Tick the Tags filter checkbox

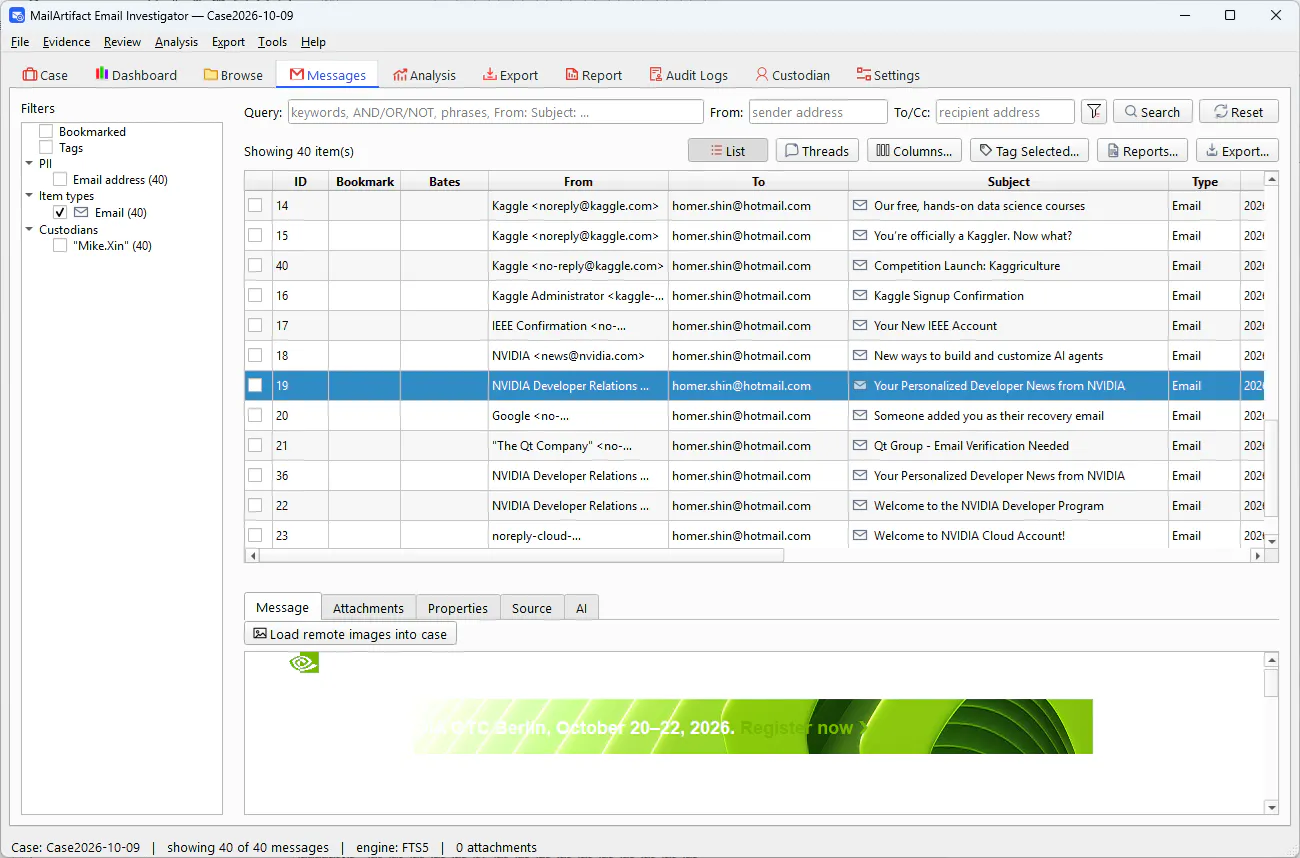coord(46,148)
